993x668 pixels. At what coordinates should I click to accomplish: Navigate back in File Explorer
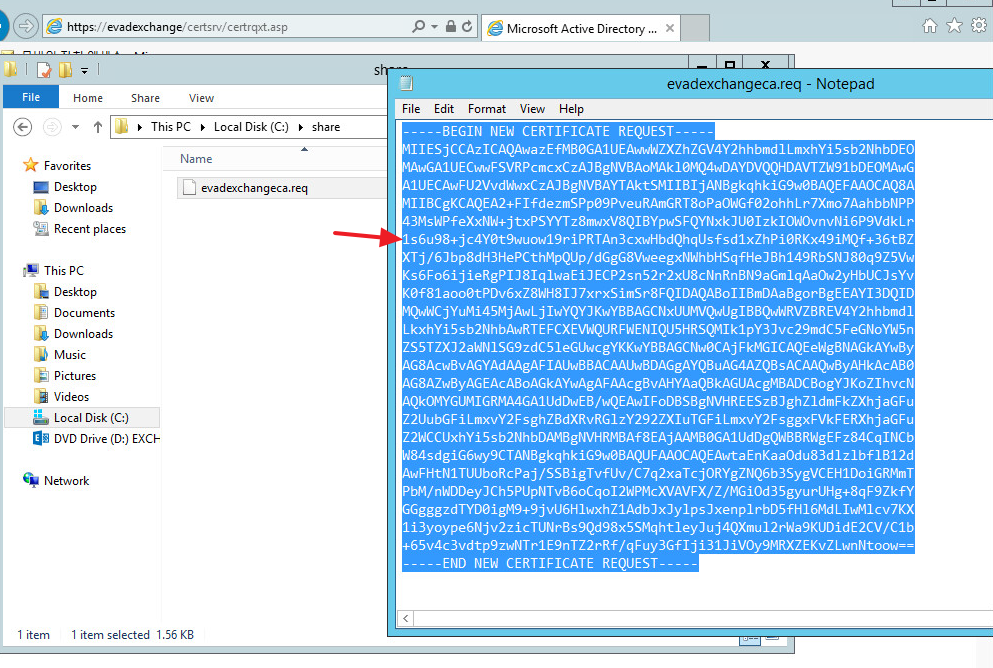coord(23,127)
